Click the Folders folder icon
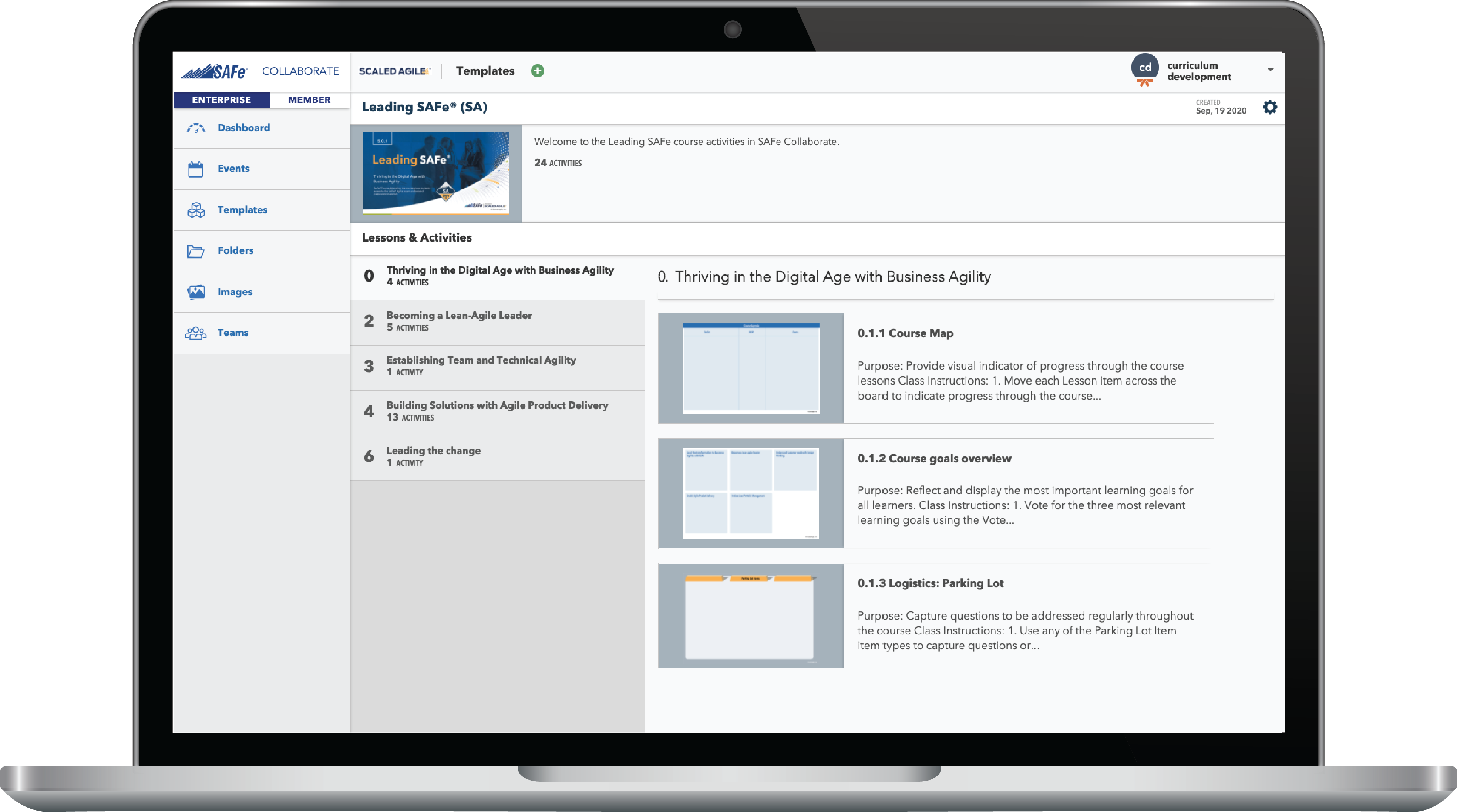 click(196, 251)
